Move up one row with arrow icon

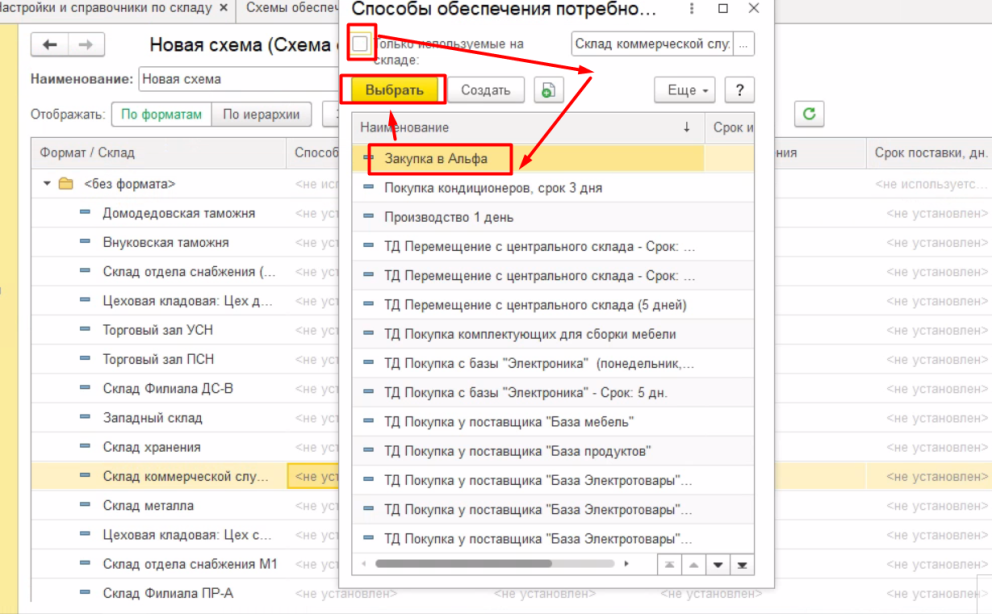693,565
